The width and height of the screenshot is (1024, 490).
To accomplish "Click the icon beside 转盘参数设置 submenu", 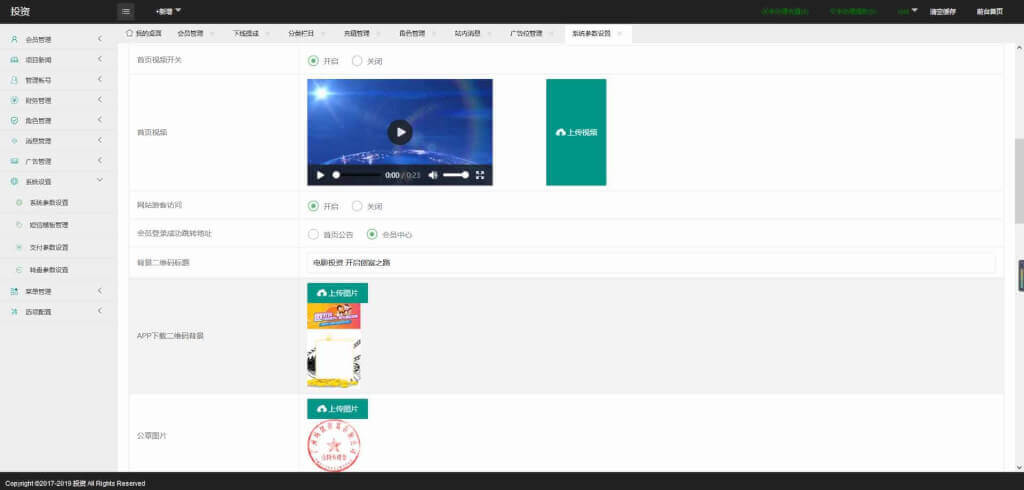I will point(19,269).
